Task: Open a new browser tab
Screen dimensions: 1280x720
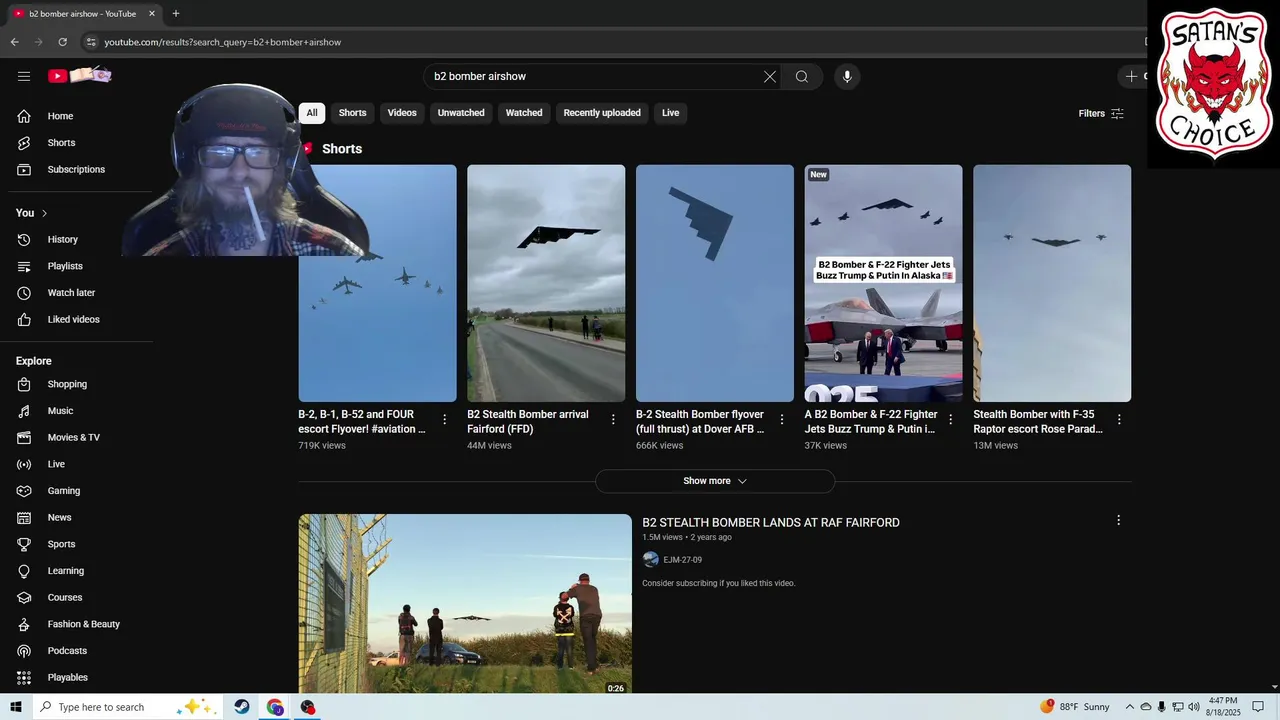Action: point(176,14)
